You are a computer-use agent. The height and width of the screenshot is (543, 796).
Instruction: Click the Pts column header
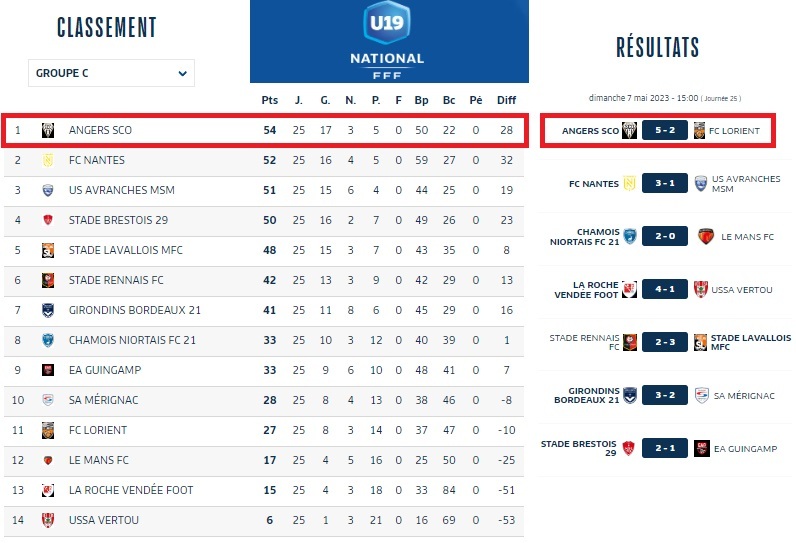(269, 100)
